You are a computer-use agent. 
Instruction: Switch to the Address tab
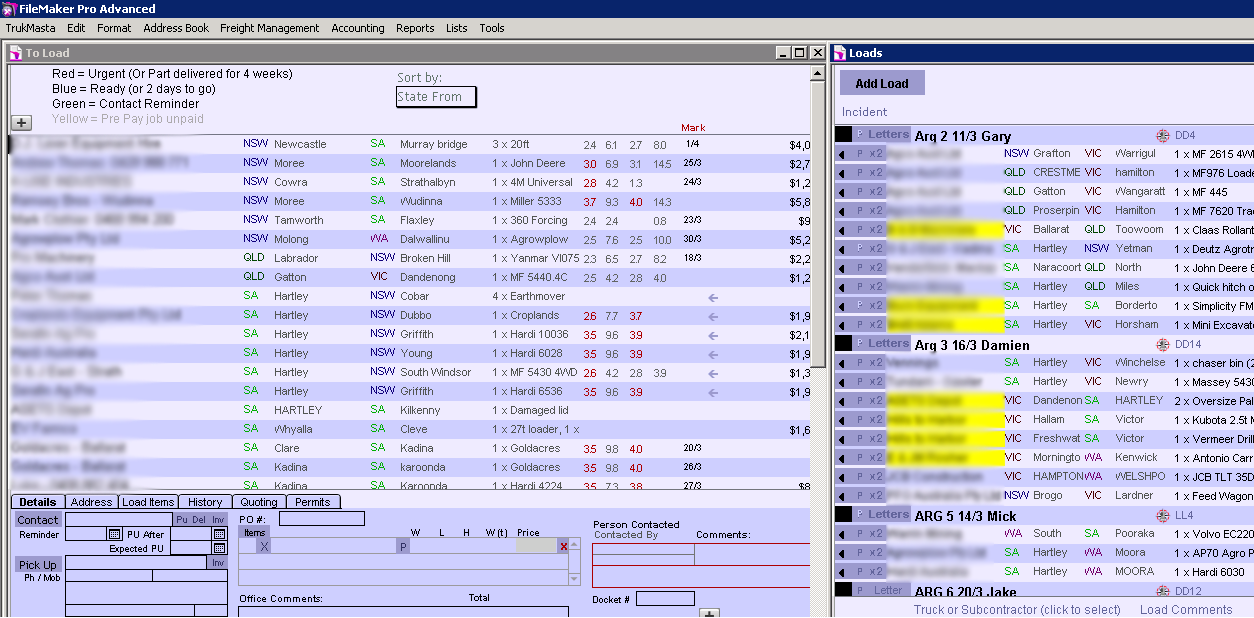click(92, 502)
